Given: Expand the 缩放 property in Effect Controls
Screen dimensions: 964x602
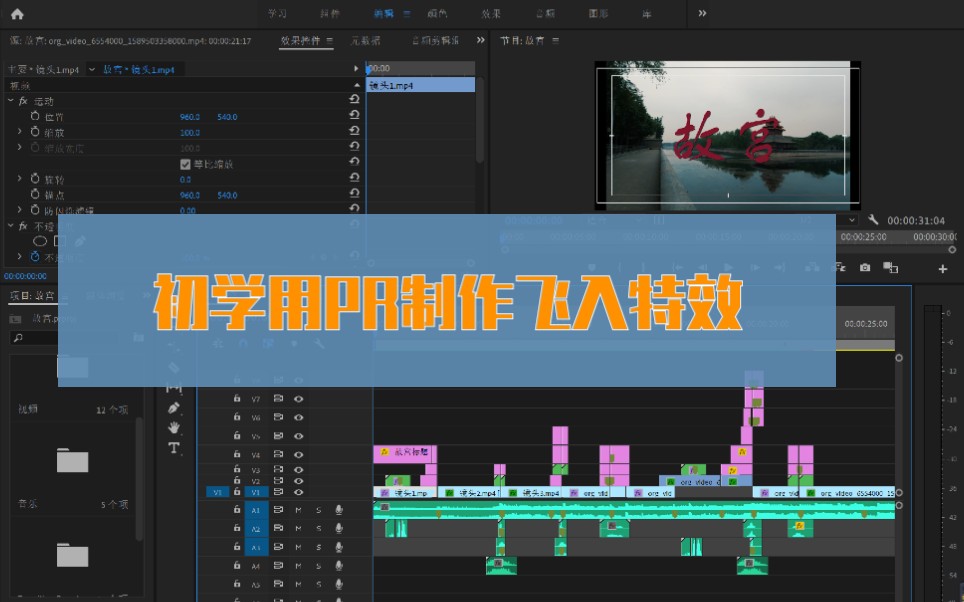Looking at the screenshot, I should click(x=19, y=132).
